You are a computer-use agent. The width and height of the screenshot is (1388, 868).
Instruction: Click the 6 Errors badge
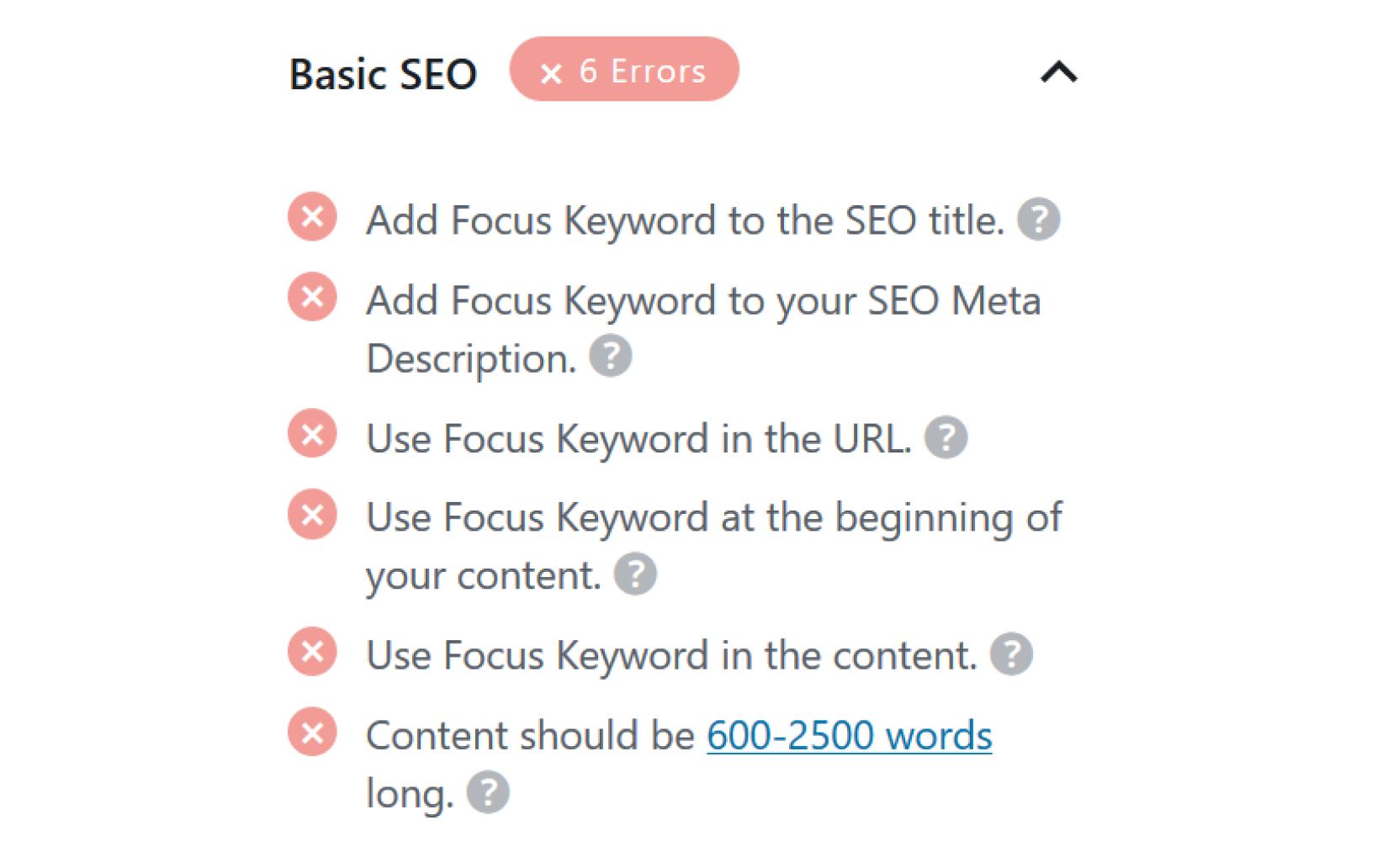(624, 71)
